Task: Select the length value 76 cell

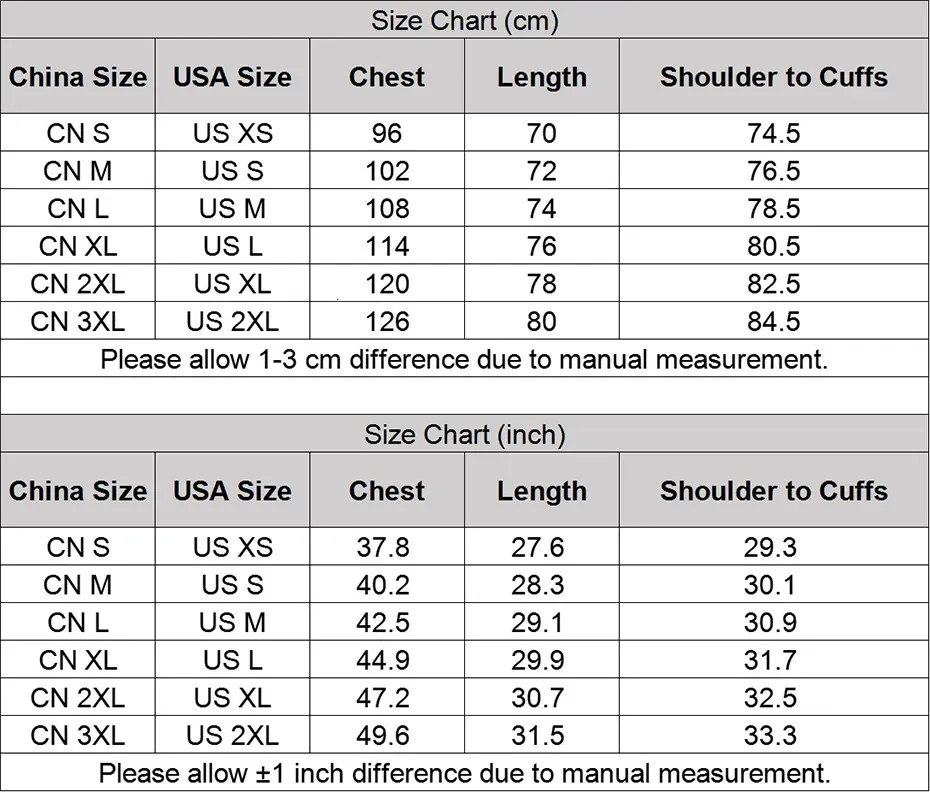Action: coord(541,246)
